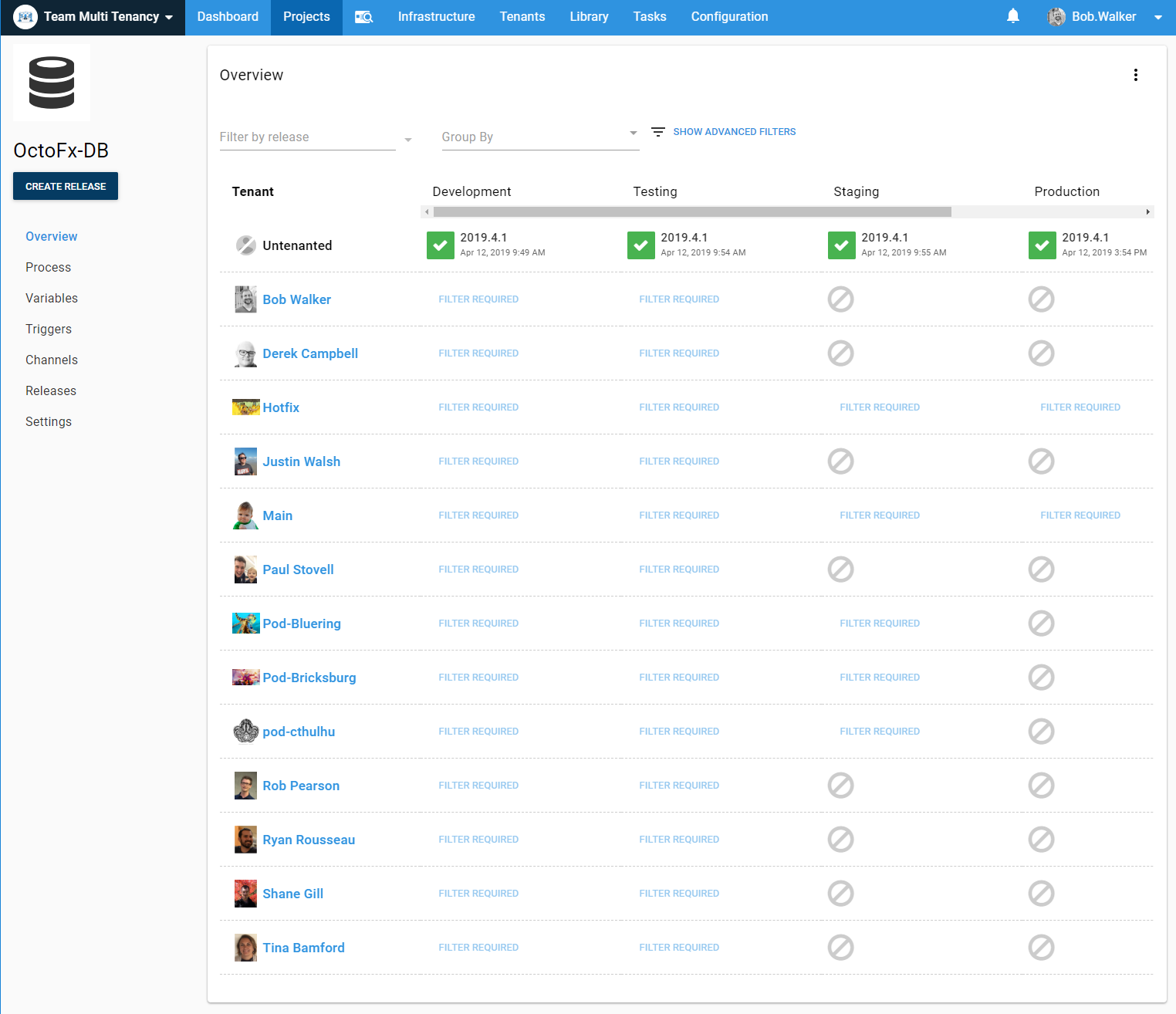Go to the Infrastructure menu
The width and height of the screenshot is (1176, 1014).
(x=436, y=17)
